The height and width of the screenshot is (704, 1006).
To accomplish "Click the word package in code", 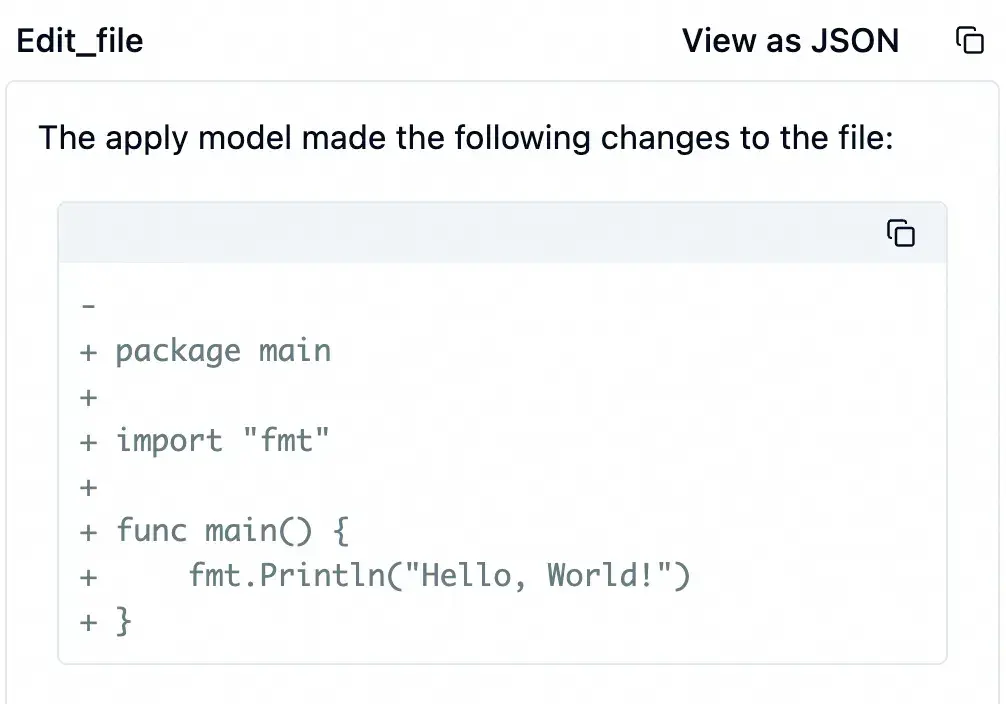I will pyautogui.click(x=178, y=351).
